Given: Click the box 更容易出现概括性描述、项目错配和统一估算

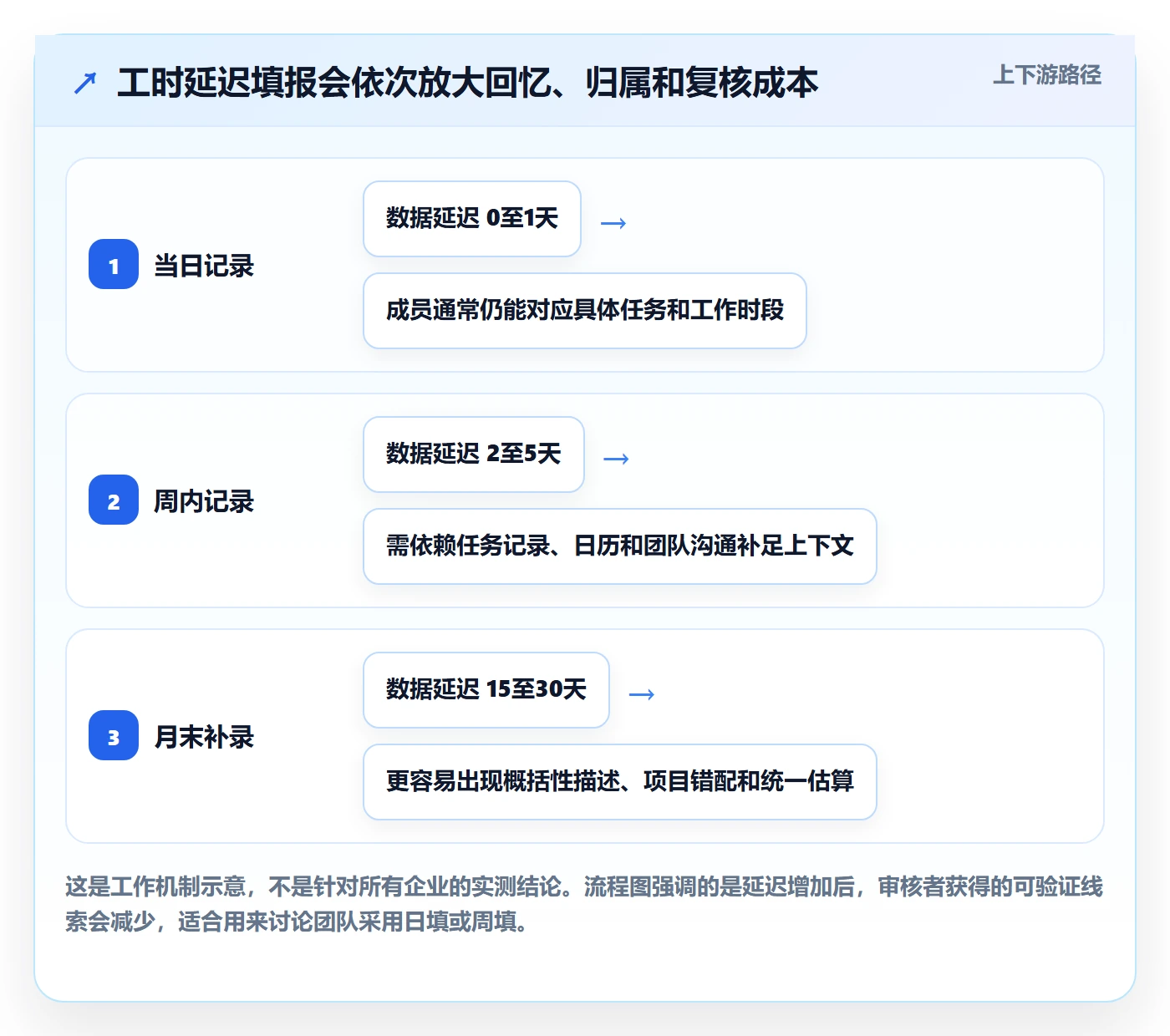Looking at the screenshot, I should click(620, 782).
